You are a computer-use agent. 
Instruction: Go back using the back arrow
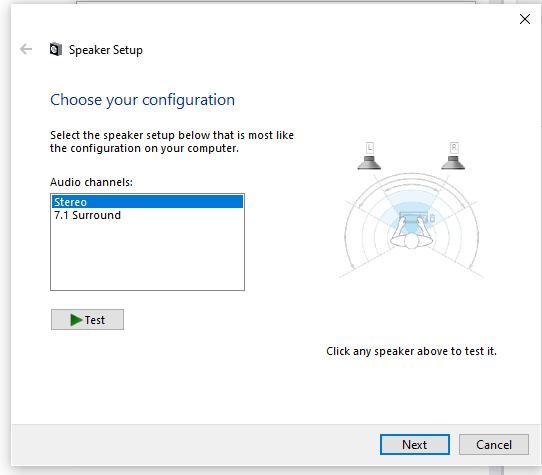[26, 49]
